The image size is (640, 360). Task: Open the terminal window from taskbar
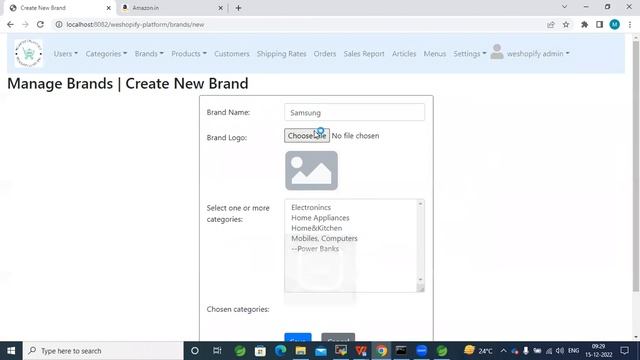click(x=401, y=351)
